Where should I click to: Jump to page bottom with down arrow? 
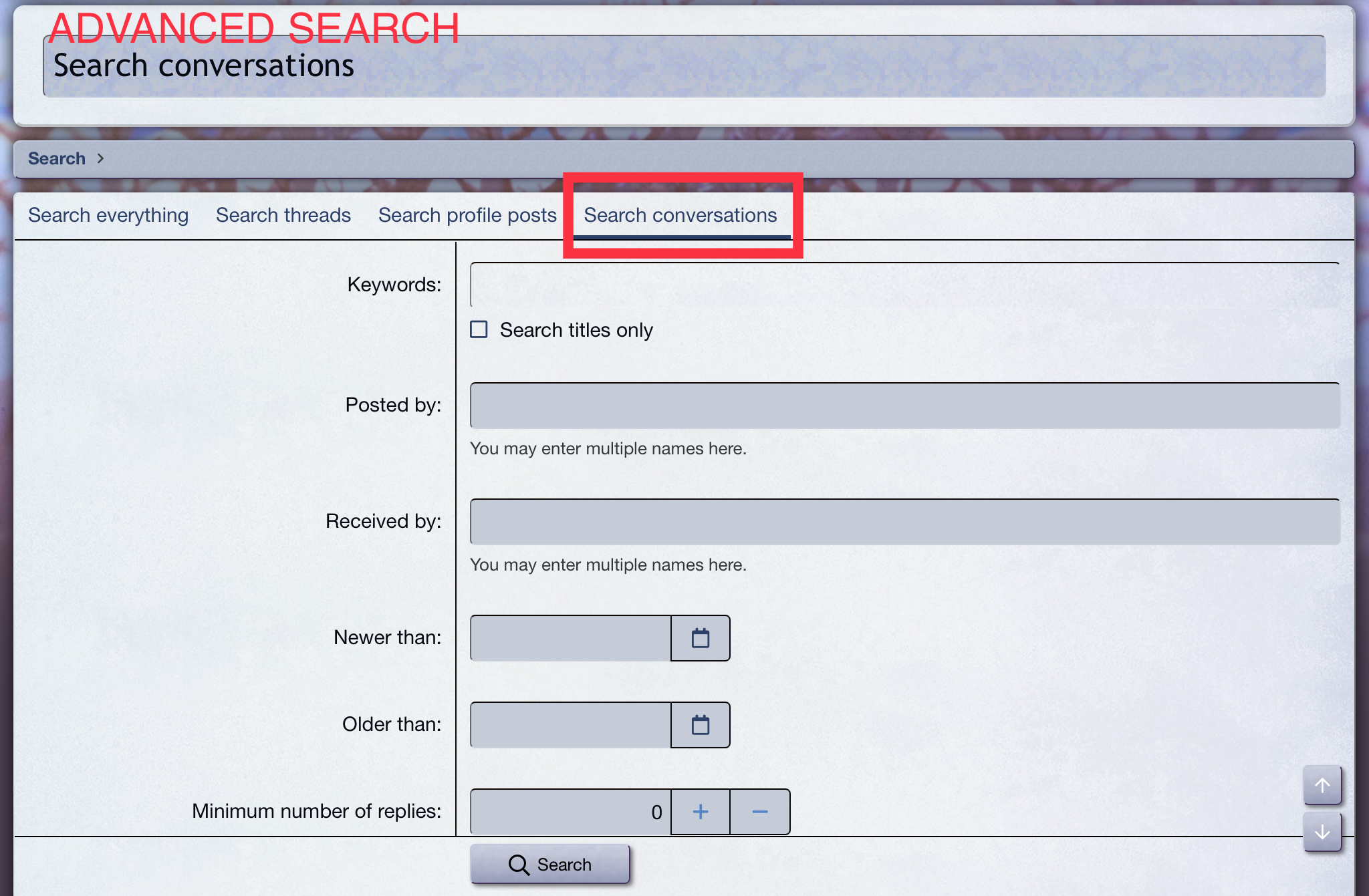click(x=1322, y=832)
